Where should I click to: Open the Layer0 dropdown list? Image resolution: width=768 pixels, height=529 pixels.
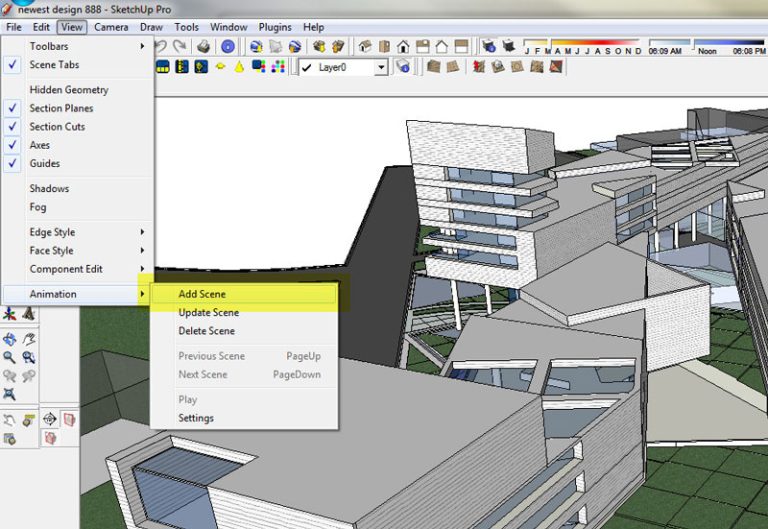click(381, 67)
